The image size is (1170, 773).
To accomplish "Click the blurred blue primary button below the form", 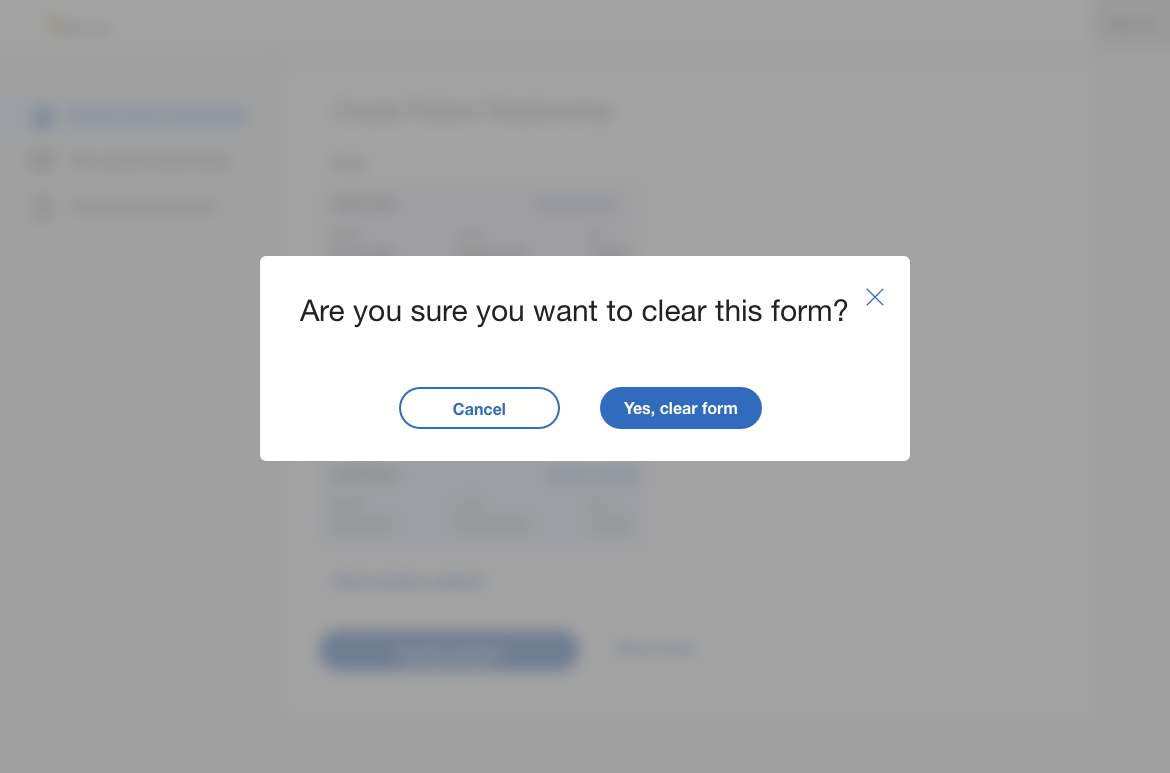I will pos(448,650).
